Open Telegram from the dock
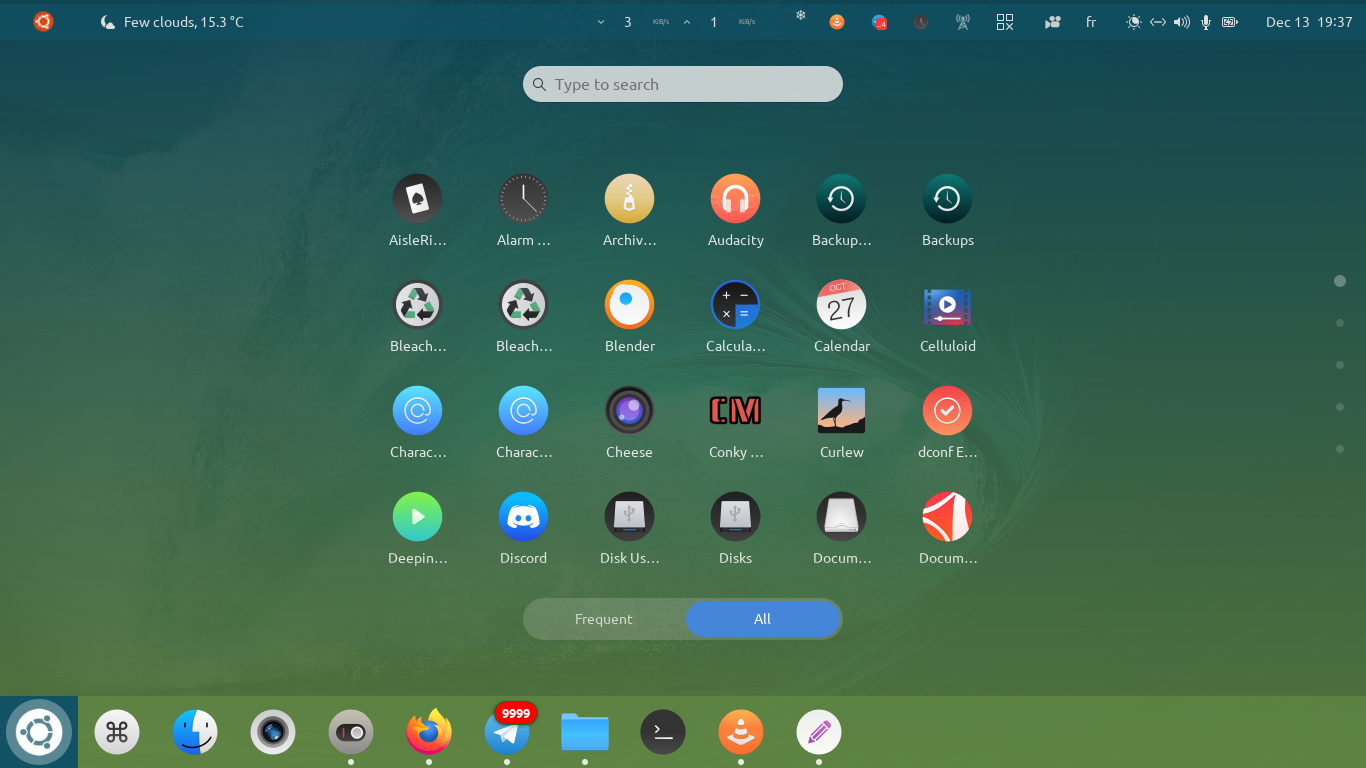1366x768 pixels. click(507, 732)
